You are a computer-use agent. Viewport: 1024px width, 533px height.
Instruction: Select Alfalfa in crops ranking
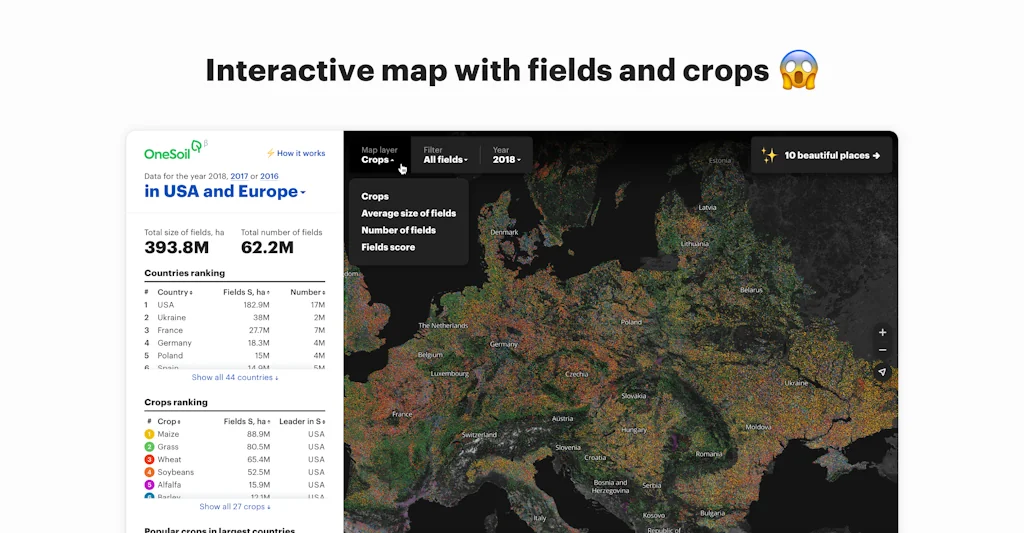coord(234,485)
